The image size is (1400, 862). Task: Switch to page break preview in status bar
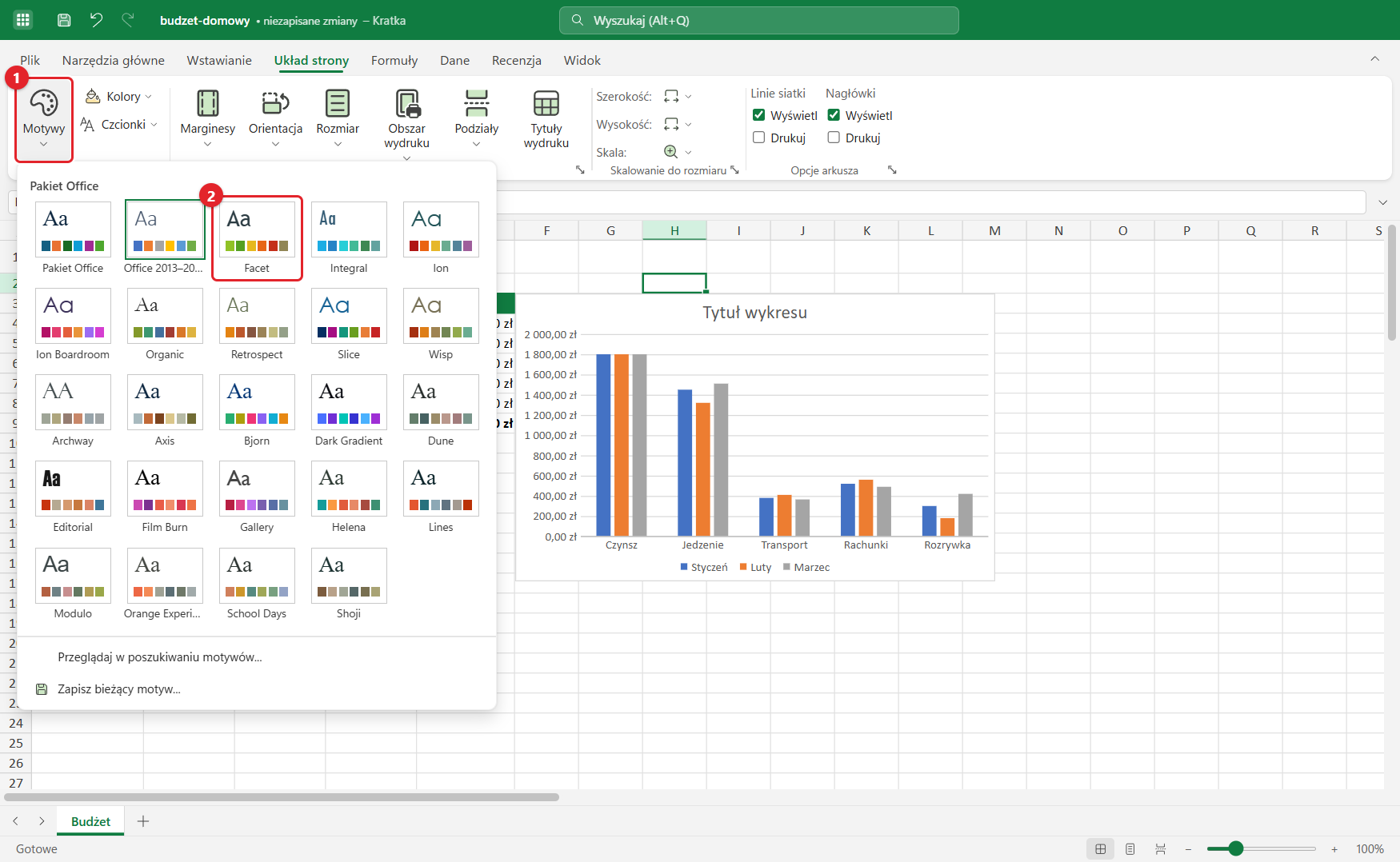[1160, 849]
